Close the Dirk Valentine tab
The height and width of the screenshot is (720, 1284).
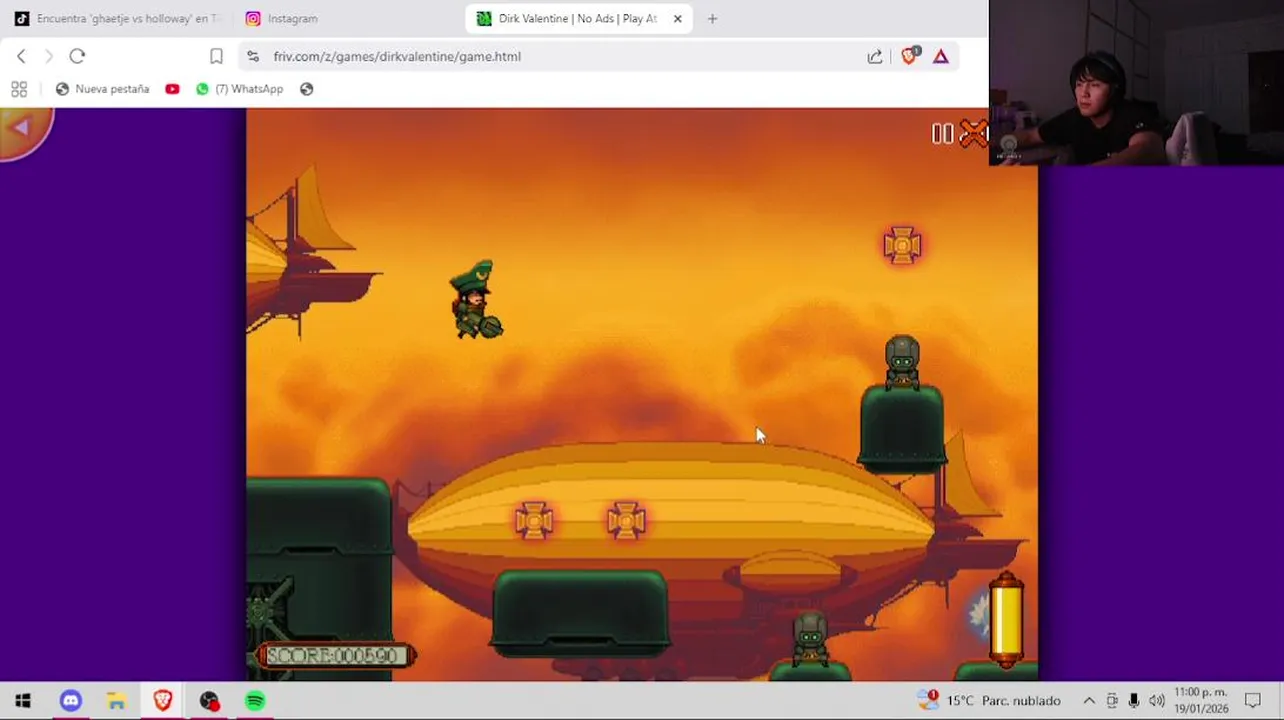click(677, 18)
